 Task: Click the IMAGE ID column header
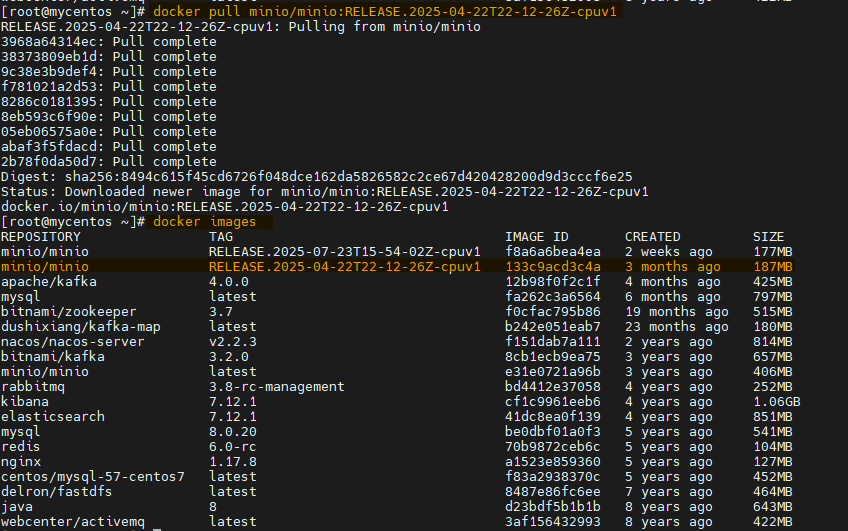point(536,237)
